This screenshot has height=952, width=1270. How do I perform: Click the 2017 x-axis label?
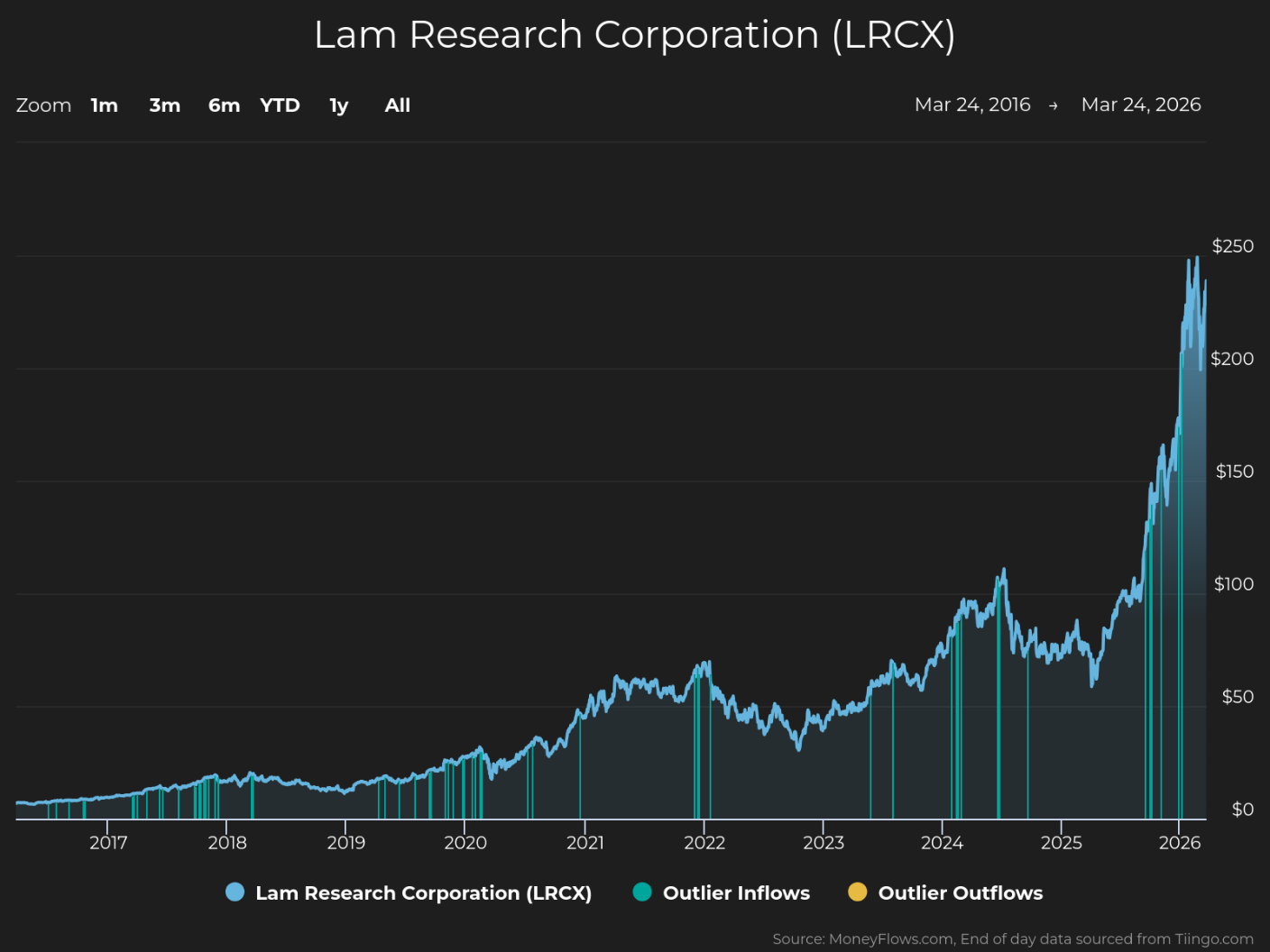pyautogui.click(x=108, y=843)
